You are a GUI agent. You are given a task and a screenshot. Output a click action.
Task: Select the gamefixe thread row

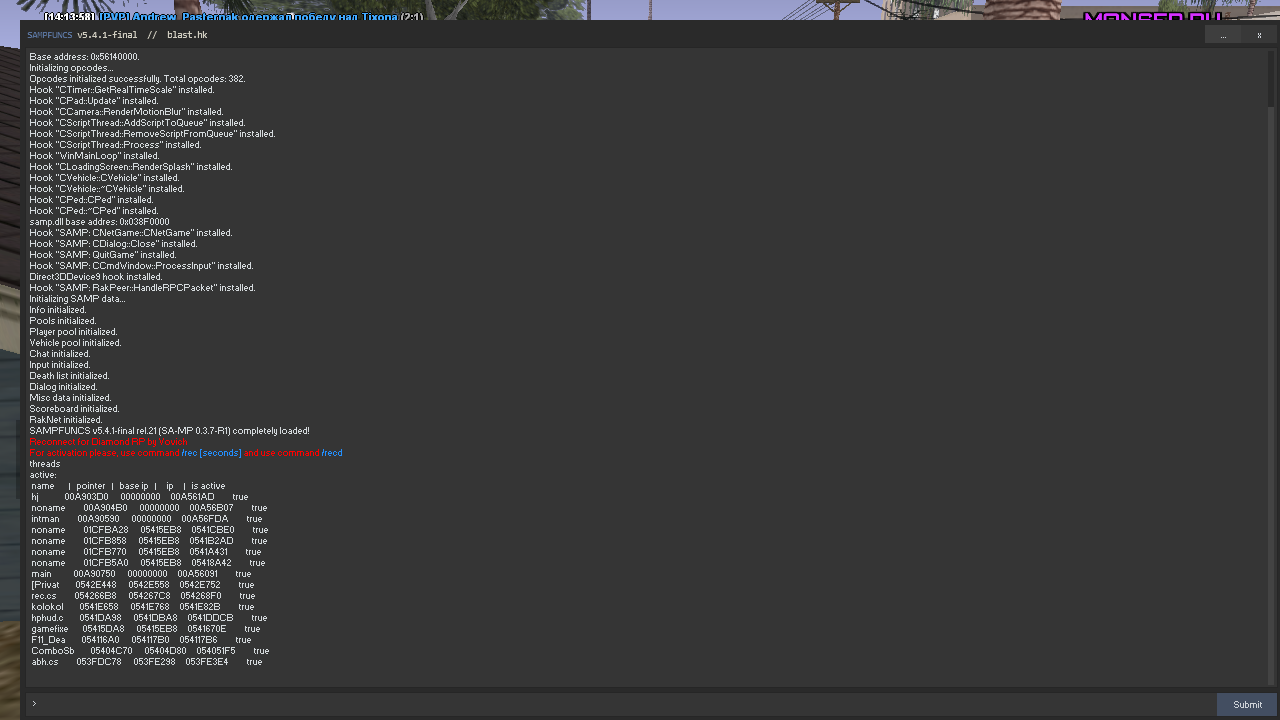point(146,629)
